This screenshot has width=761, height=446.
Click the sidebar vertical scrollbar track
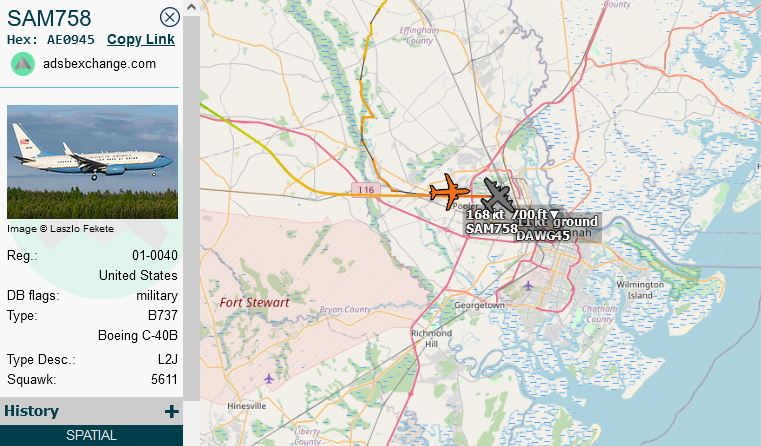191,209
